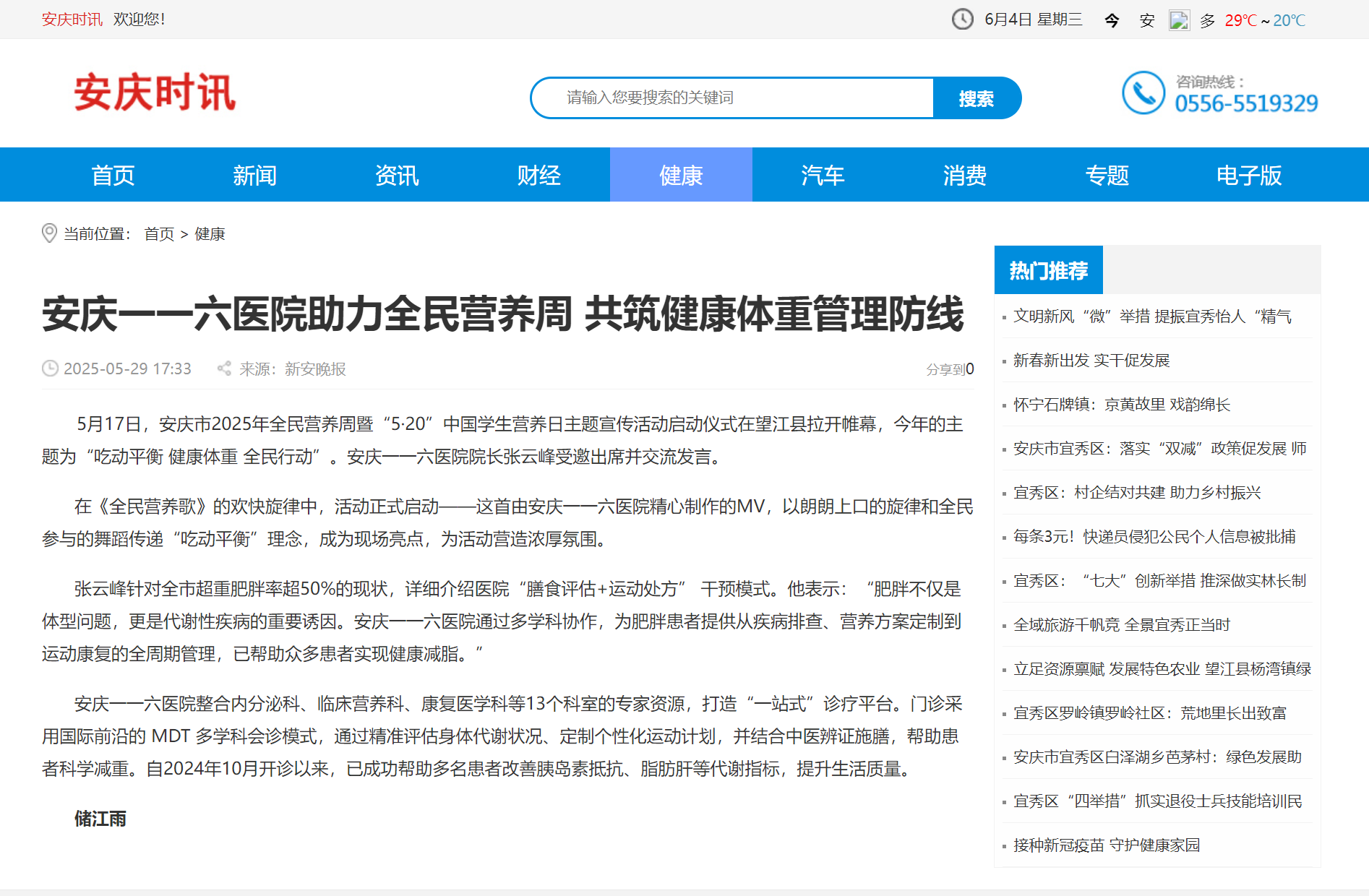Switch to the 新闻 navigation tab

[x=254, y=174]
